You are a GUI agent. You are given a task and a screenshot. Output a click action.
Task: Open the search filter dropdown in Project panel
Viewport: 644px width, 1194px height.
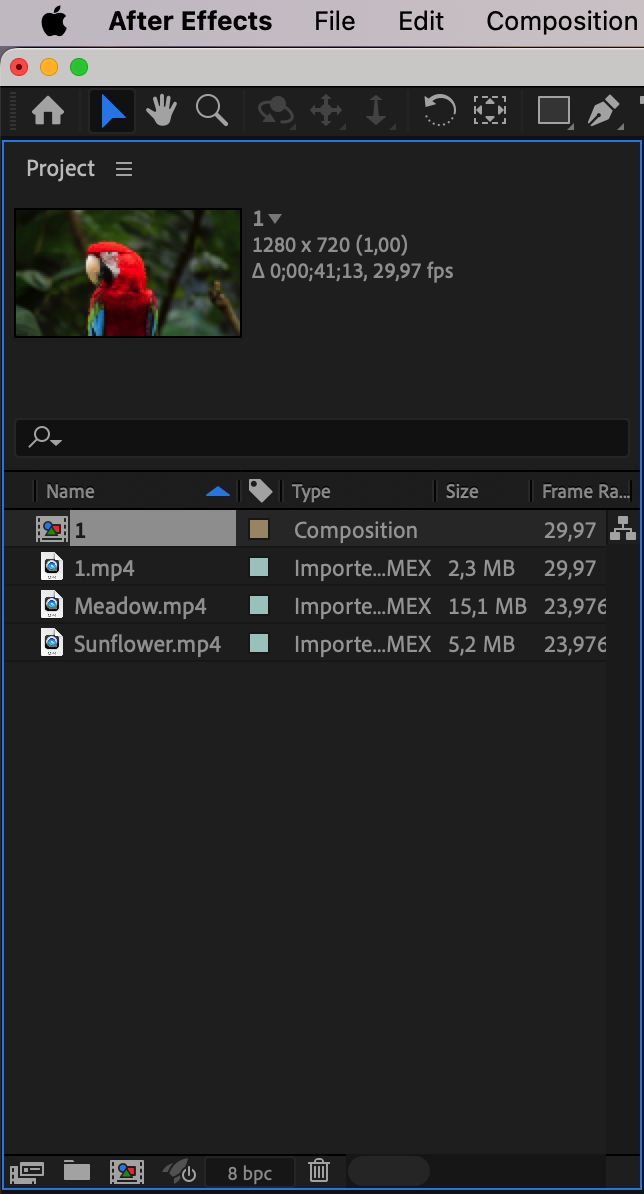click(x=45, y=438)
